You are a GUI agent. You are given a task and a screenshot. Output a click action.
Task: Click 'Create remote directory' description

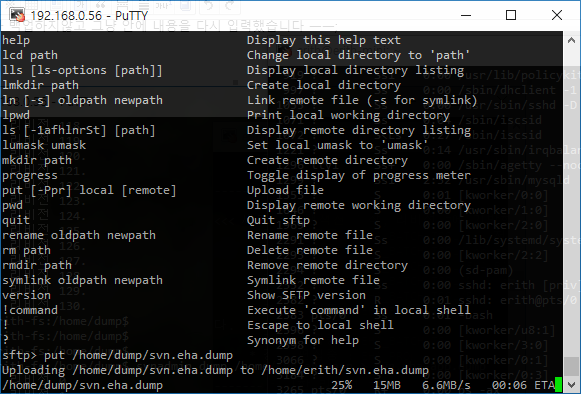327,160
